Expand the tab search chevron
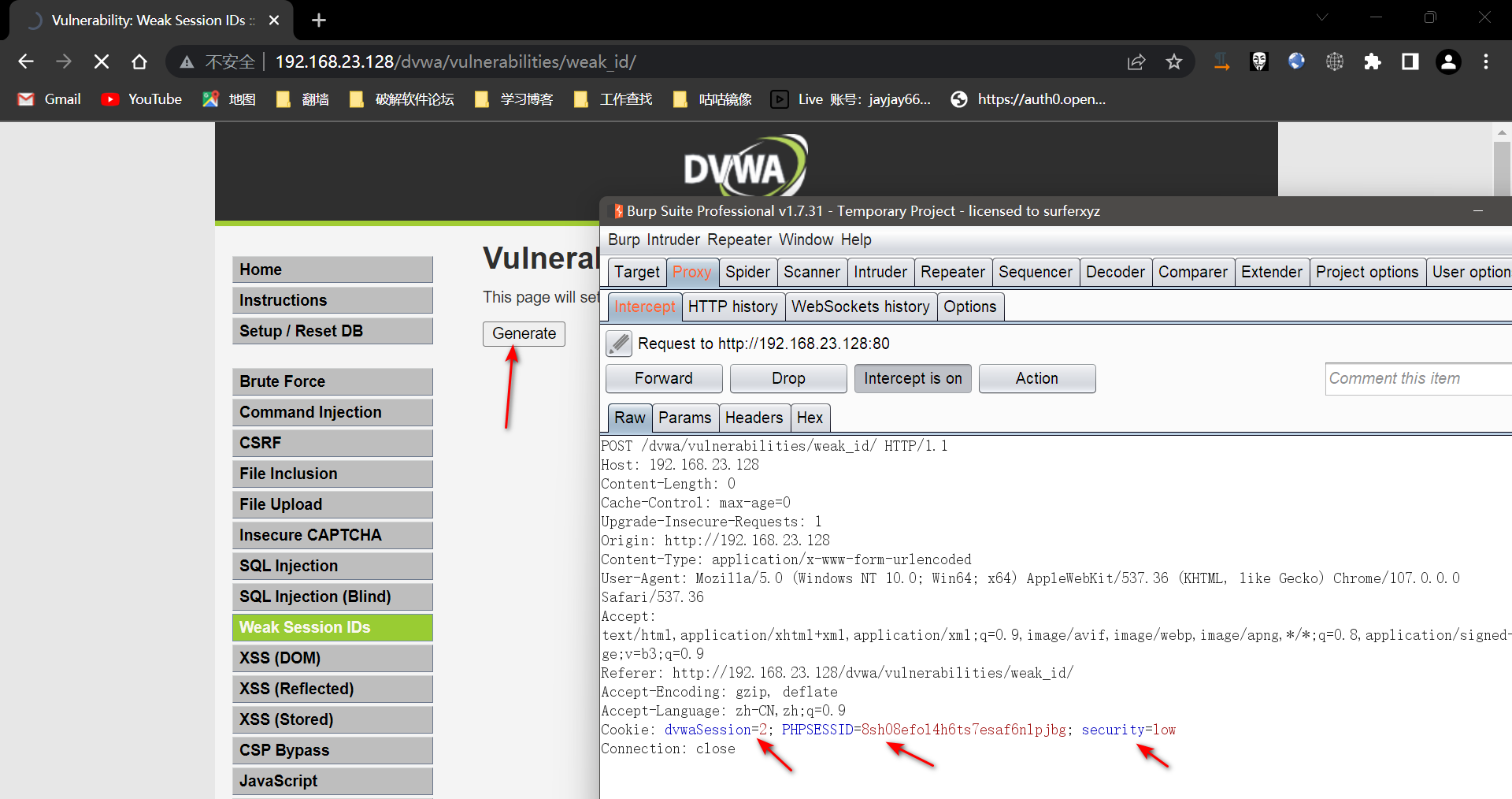 point(1322,17)
